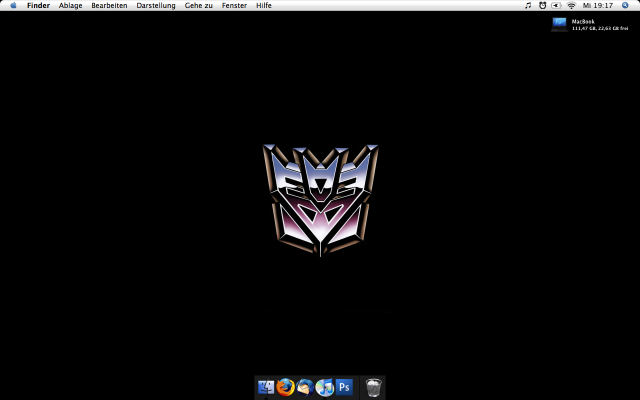
Task: Select the MacBook drive icon on desktop
Action: (x=559, y=24)
